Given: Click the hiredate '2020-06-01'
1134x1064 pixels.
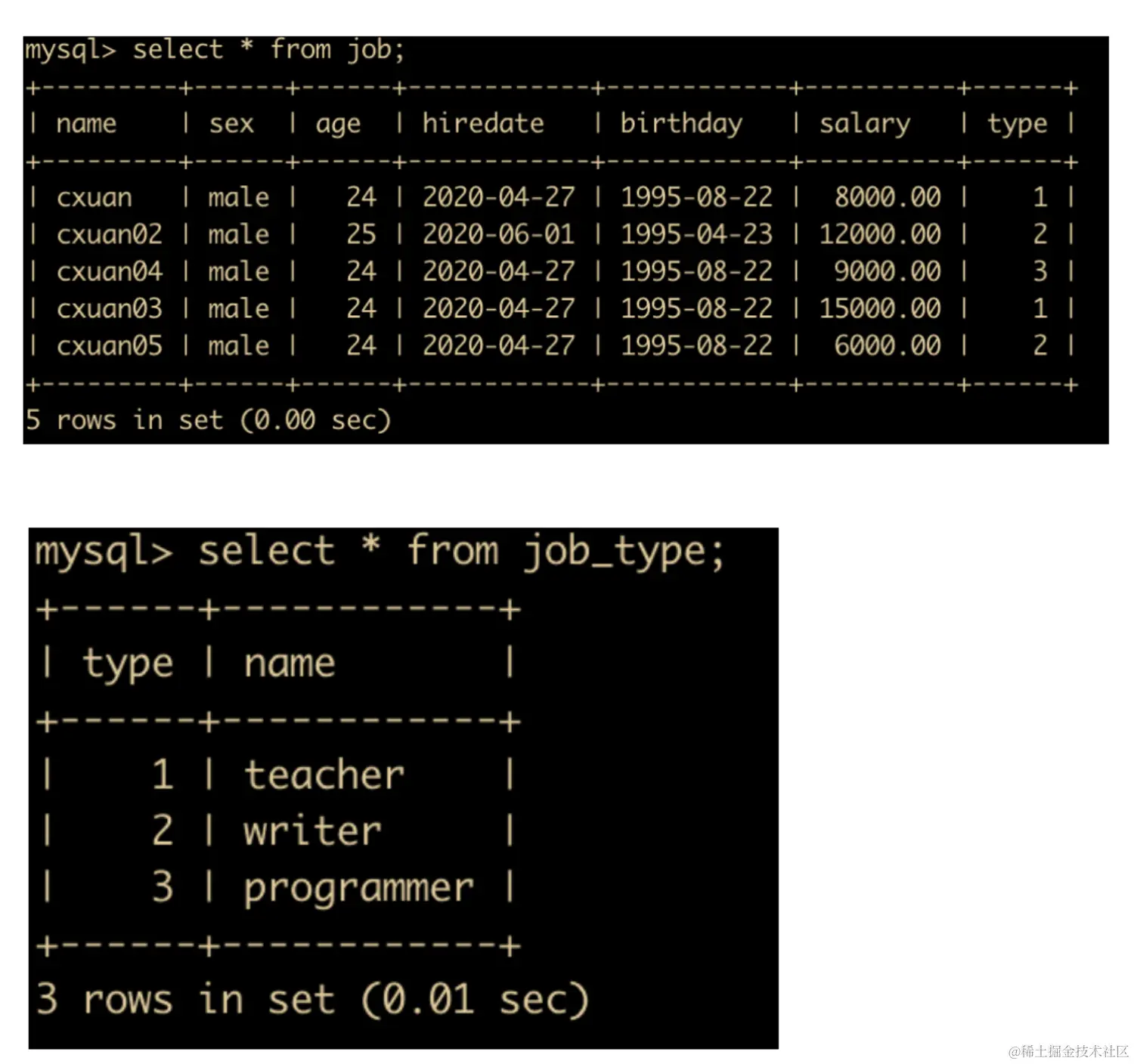Looking at the screenshot, I should pos(498,234).
